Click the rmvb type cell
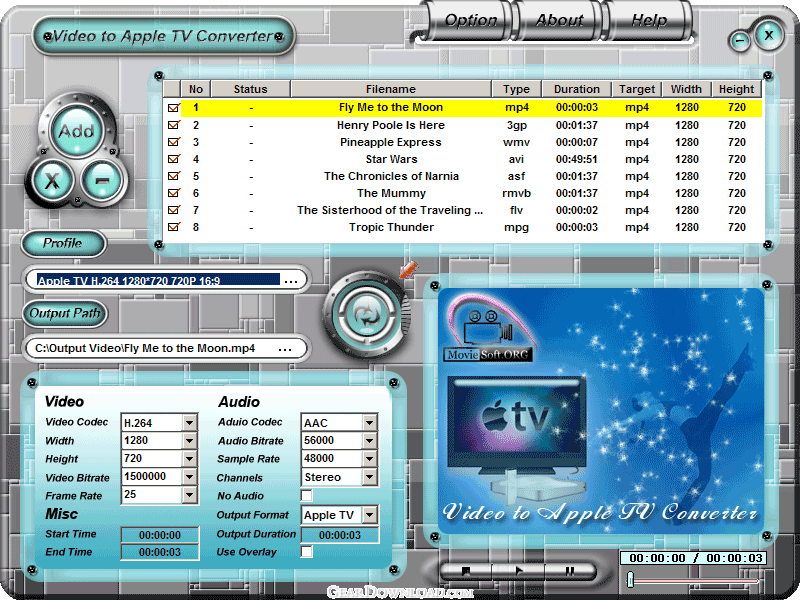The height and width of the screenshot is (600, 800). click(516, 193)
